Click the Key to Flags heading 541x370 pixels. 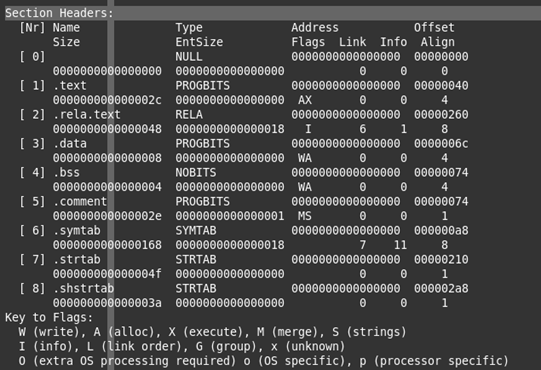49,318
